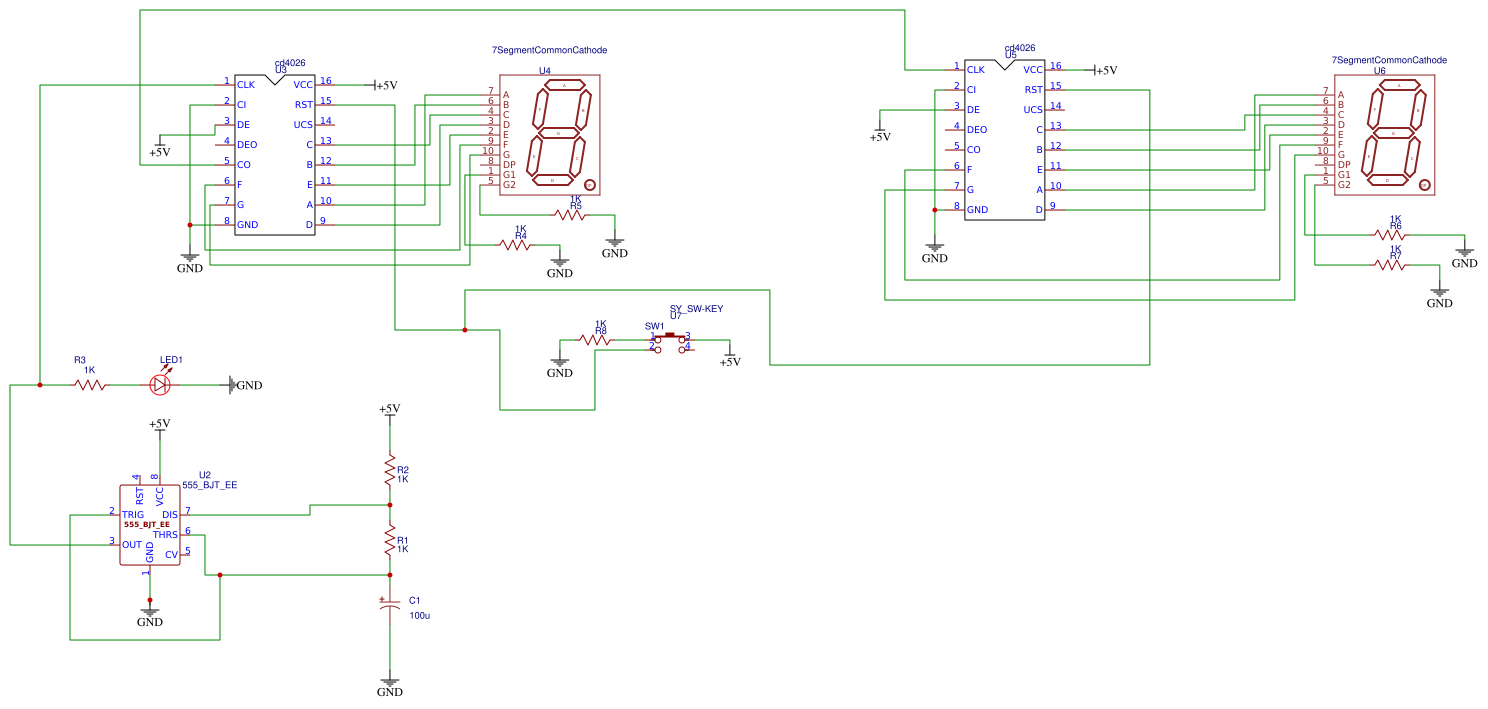Click the LED1 designator text
1488x709 pixels.
pyautogui.click(x=171, y=360)
